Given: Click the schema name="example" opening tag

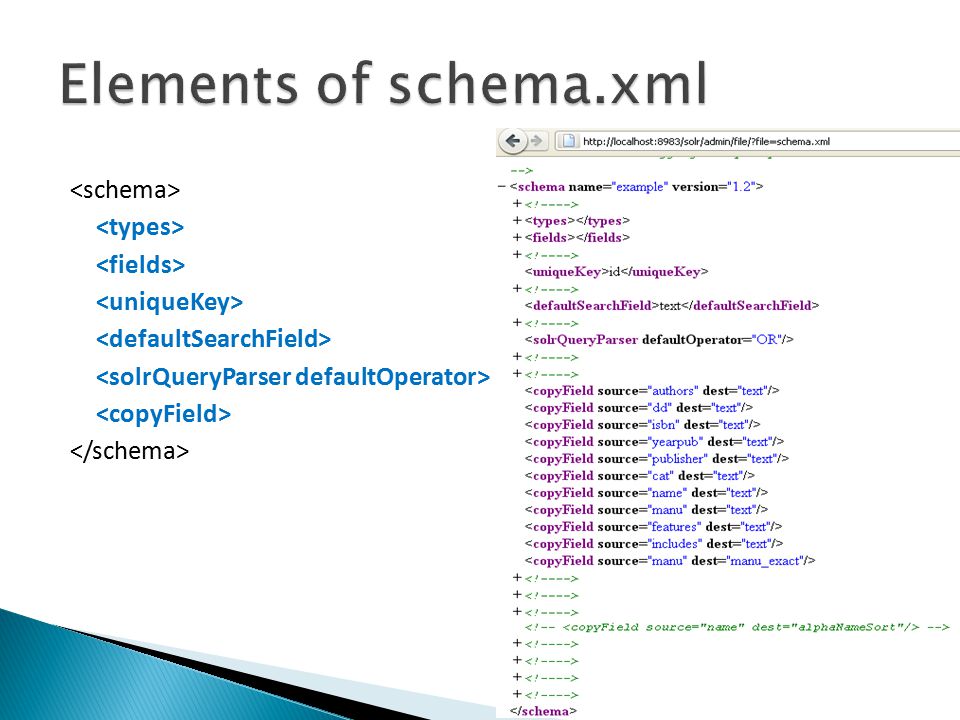Looking at the screenshot, I should point(636,187).
